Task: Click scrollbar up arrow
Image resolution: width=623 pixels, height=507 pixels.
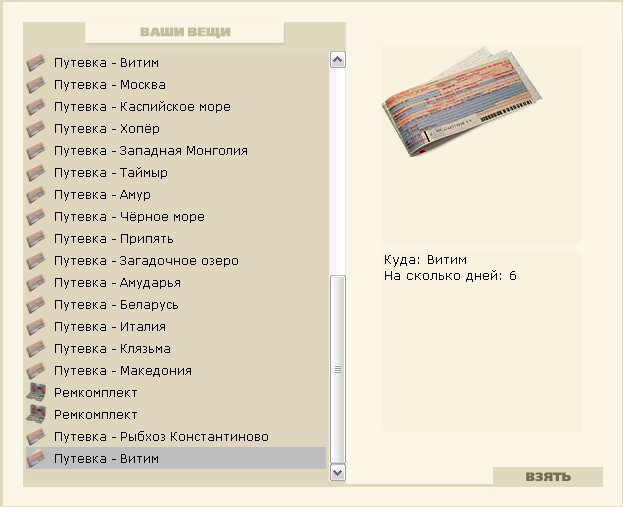Action: pos(338,60)
